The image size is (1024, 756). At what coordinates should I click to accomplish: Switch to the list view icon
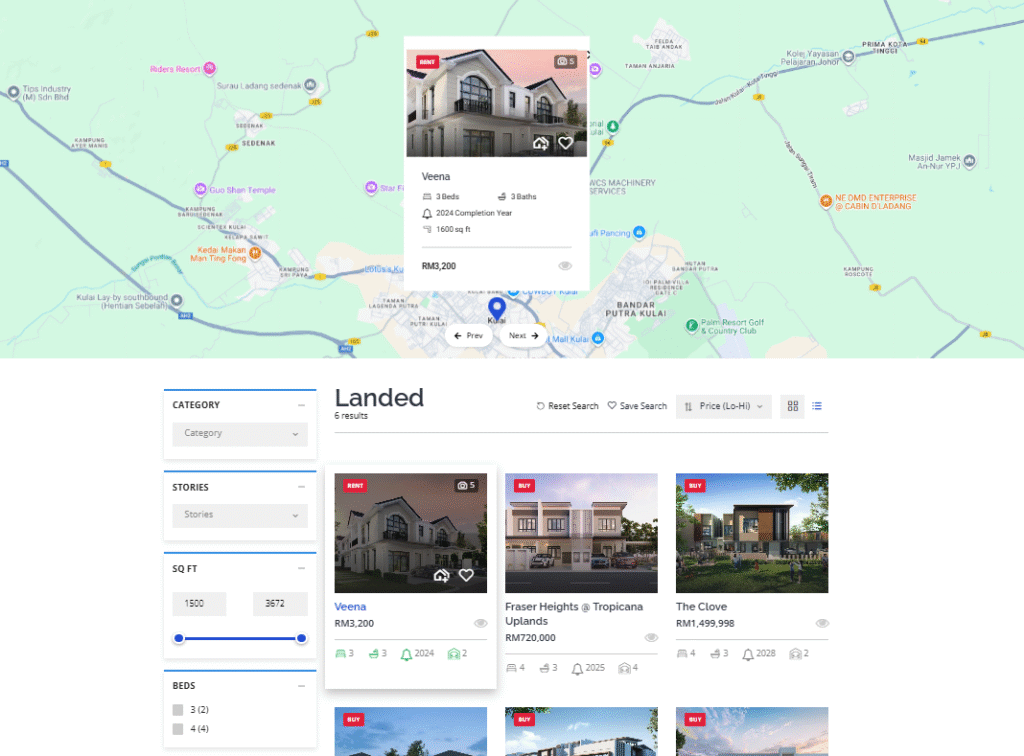tap(817, 406)
